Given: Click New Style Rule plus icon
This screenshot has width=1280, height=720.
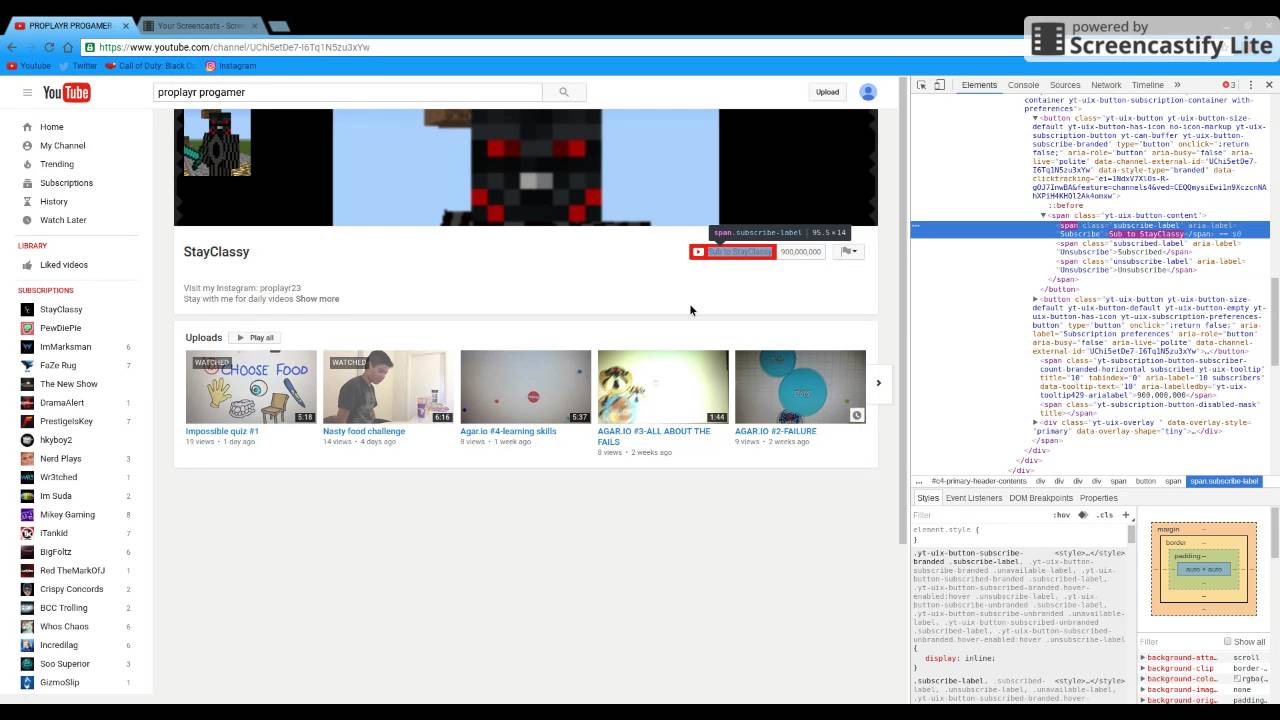Looking at the screenshot, I should [1125, 515].
